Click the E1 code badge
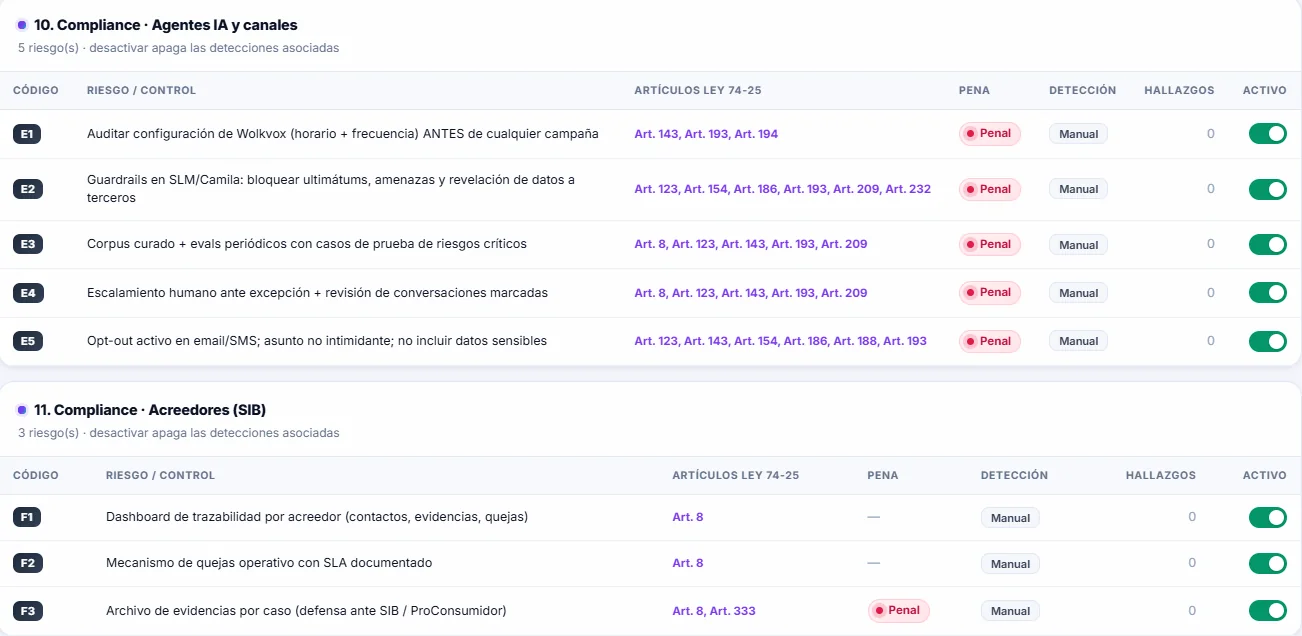This screenshot has height=636, width=1302. coord(27,134)
